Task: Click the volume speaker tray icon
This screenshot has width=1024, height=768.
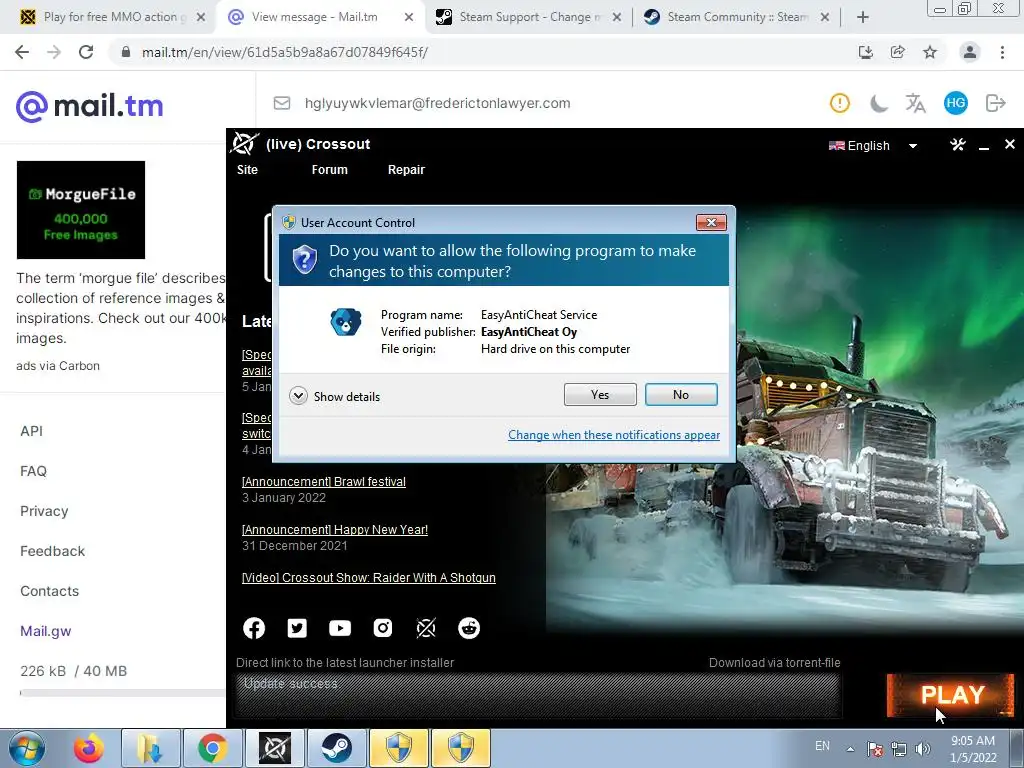Action: click(x=923, y=749)
